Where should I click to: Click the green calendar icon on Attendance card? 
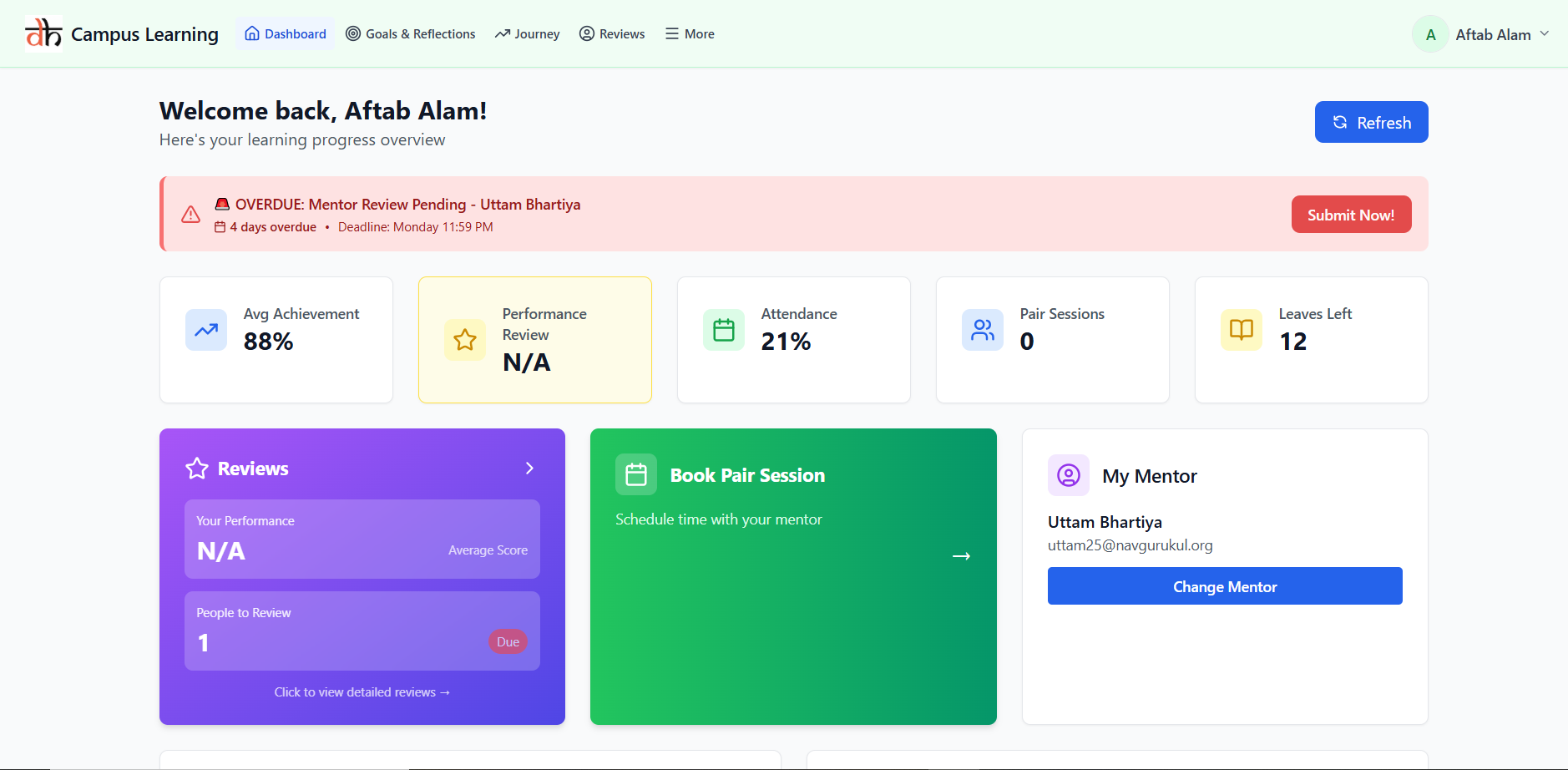[x=724, y=330]
